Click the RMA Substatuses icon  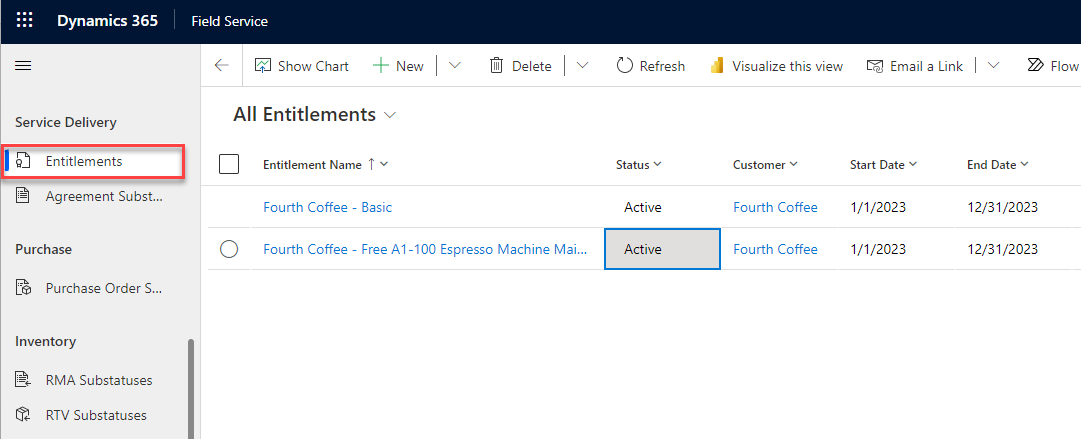(23, 380)
